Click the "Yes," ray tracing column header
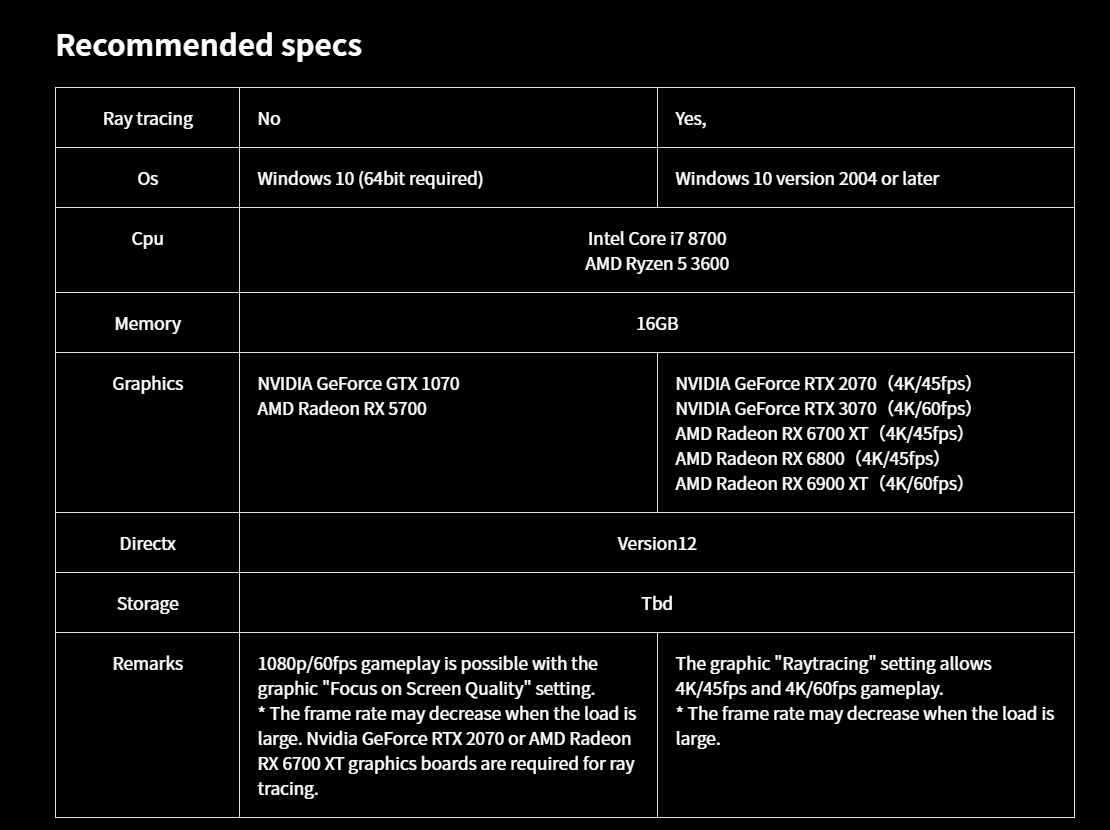 (x=690, y=119)
